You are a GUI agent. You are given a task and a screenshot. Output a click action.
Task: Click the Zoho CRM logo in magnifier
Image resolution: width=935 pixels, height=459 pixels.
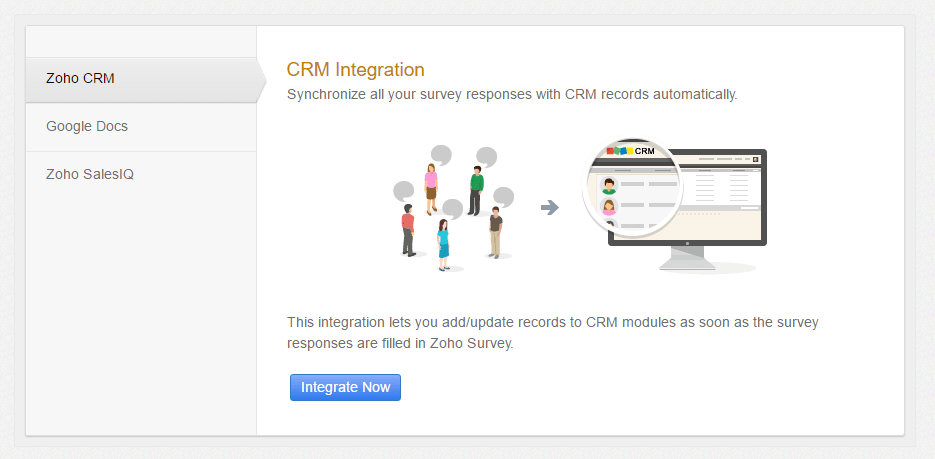[x=630, y=151]
